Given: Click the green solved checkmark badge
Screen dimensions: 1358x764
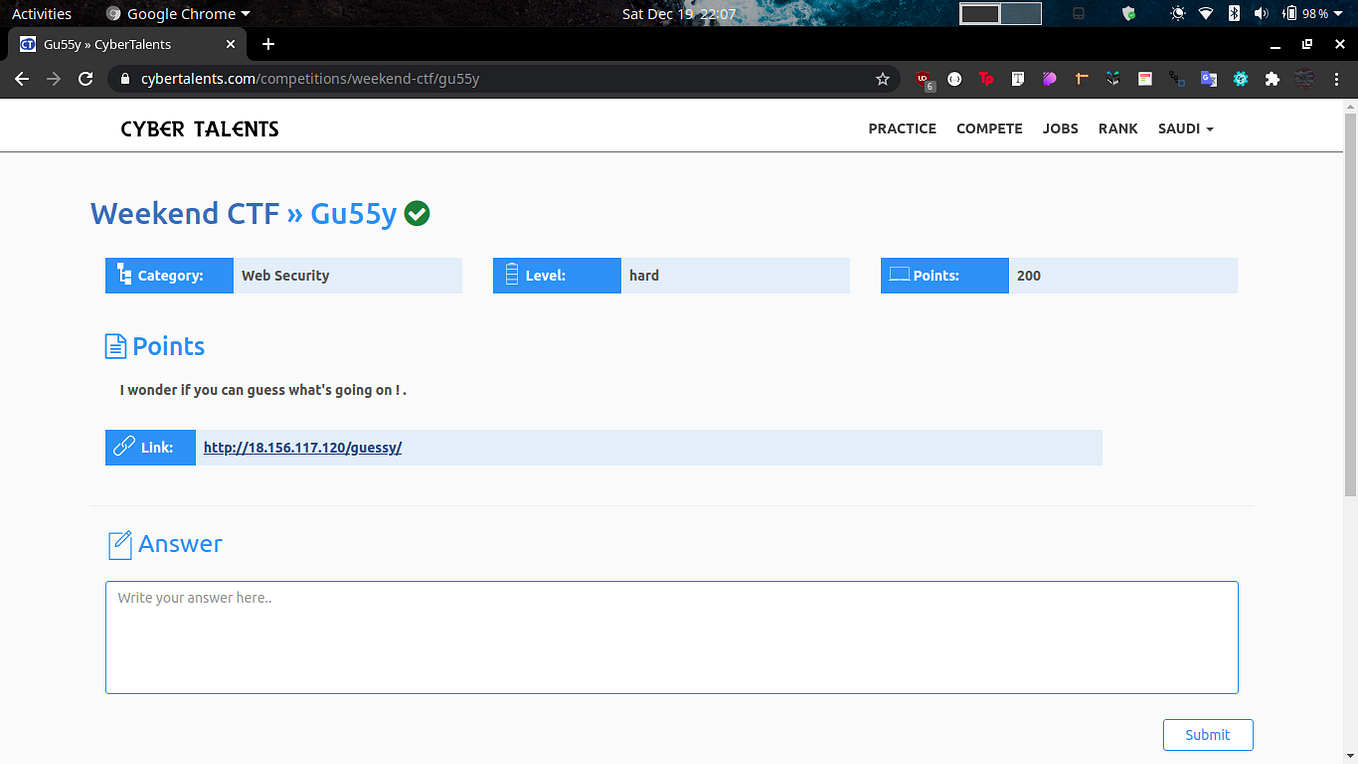Looking at the screenshot, I should point(417,213).
